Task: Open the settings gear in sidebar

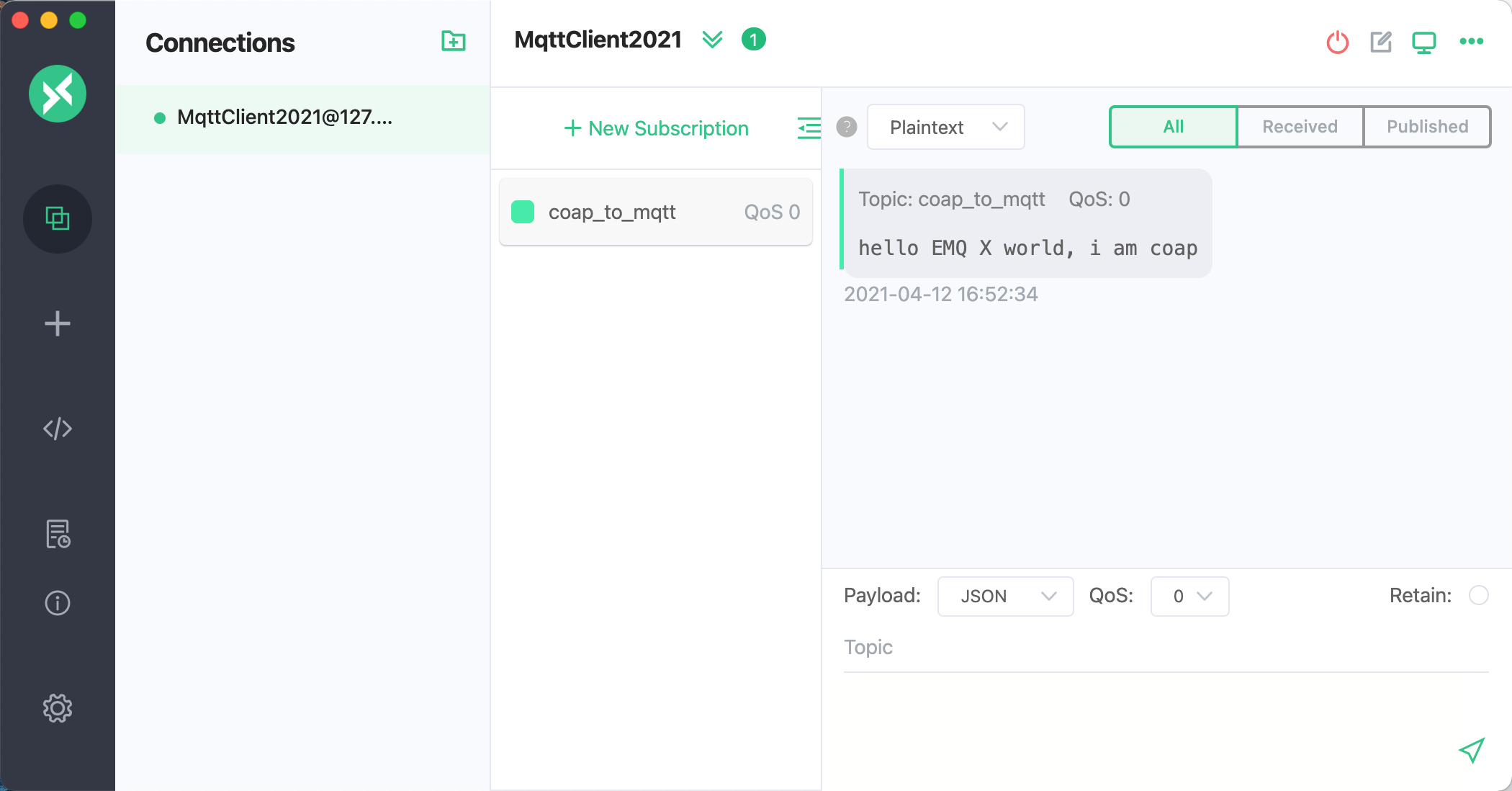Action: pyautogui.click(x=58, y=708)
